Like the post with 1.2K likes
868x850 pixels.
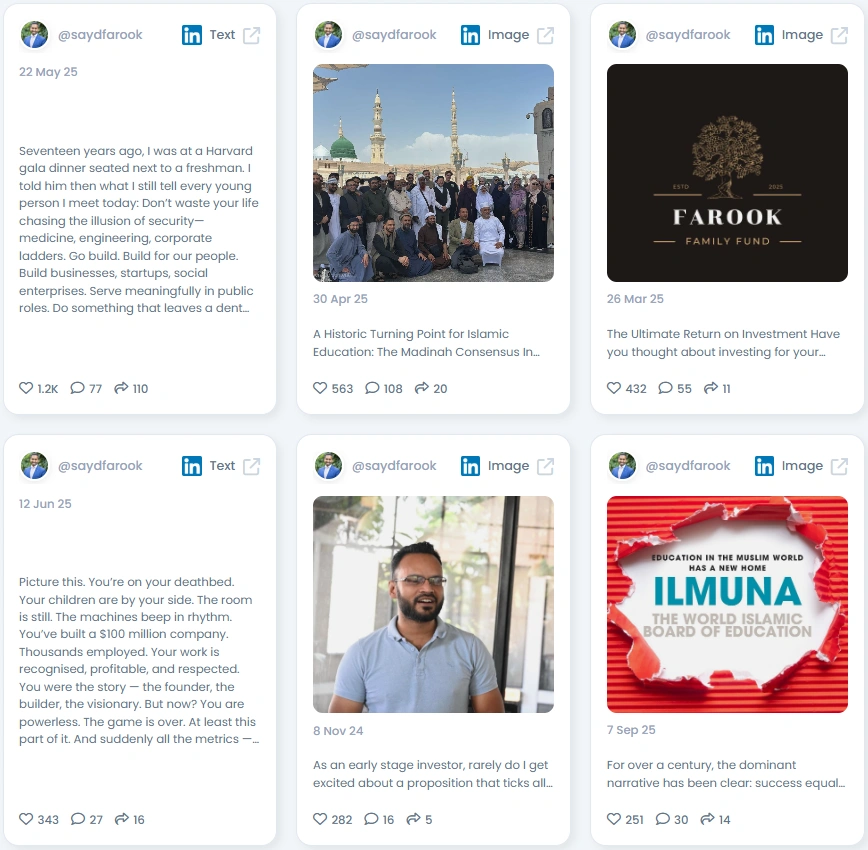pos(26,388)
